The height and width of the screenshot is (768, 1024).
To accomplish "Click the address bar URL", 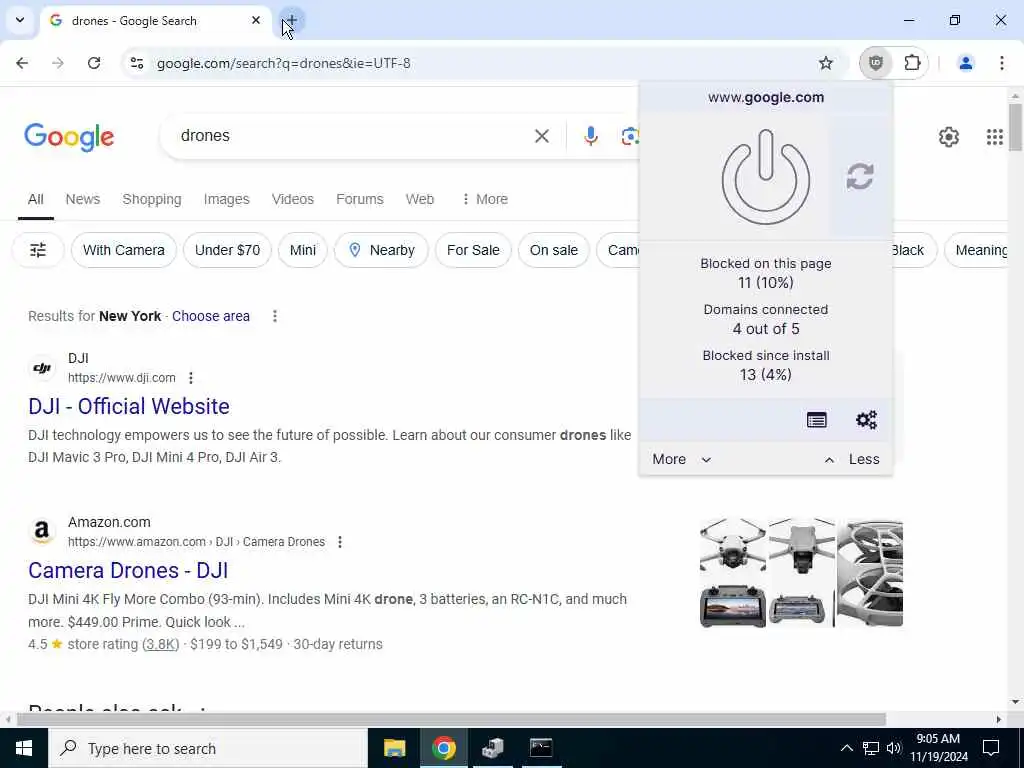I will (x=283, y=63).
